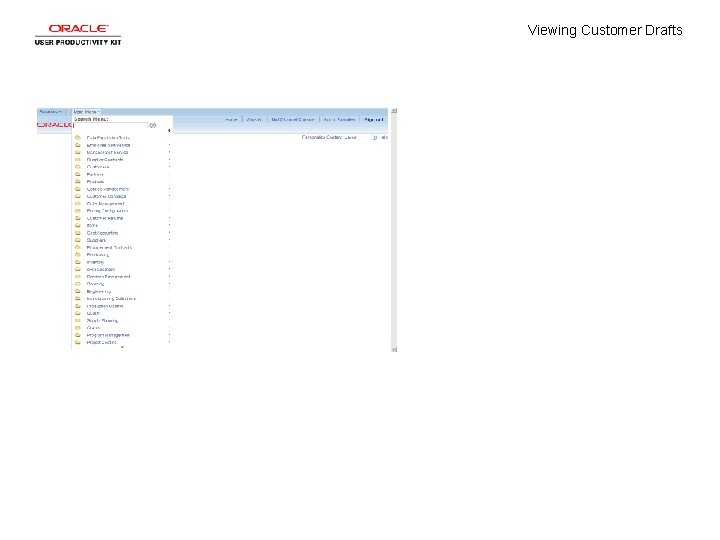Select the Items menu folder
This screenshot has height=540, width=720.
click(92, 225)
